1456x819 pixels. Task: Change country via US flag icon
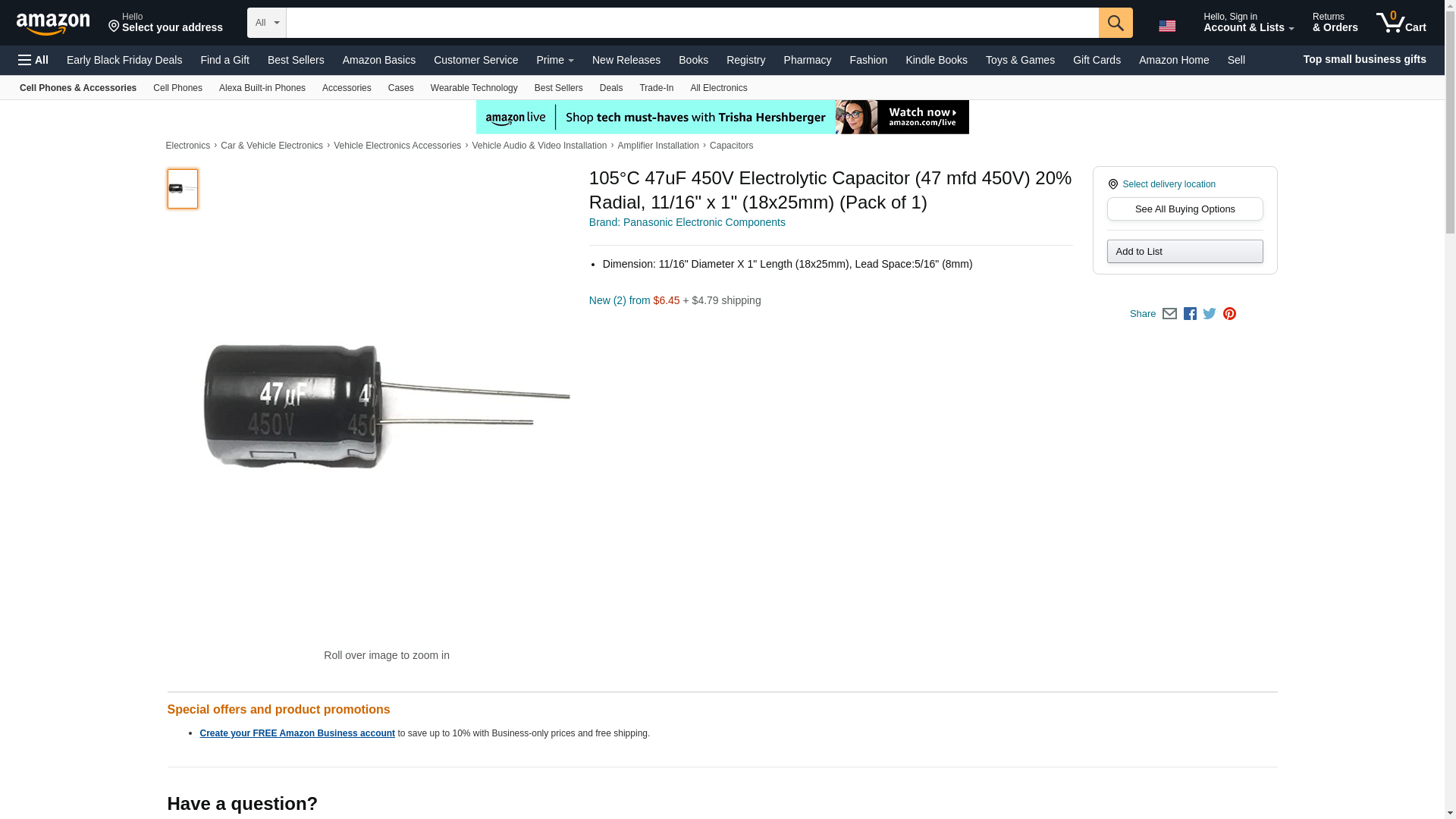coord(1167,26)
